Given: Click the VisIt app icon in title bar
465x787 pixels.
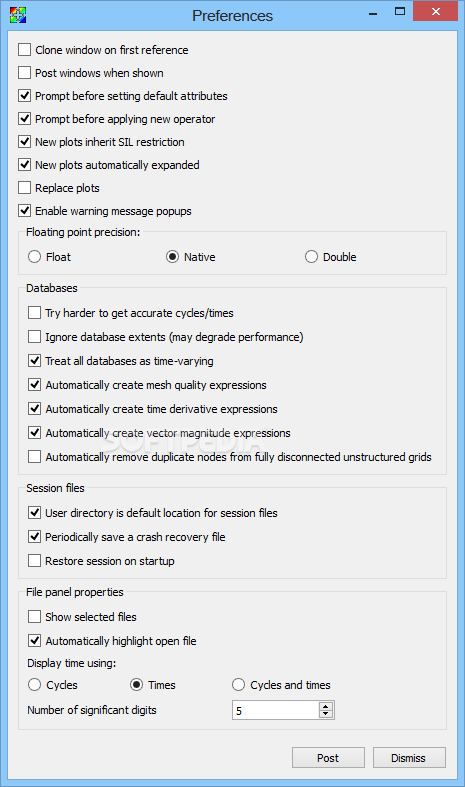Looking at the screenshot, I should click(18, 15).
